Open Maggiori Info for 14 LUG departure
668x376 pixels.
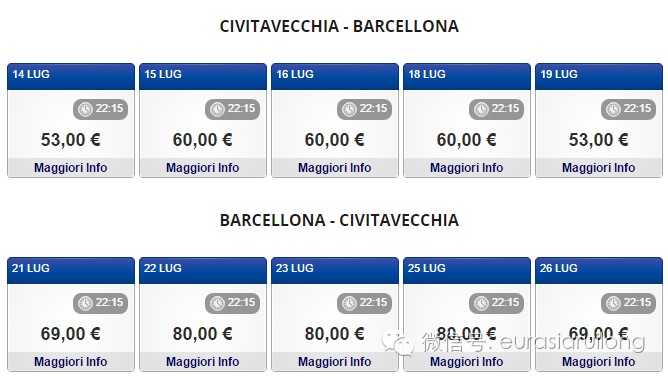click(71, 168)
